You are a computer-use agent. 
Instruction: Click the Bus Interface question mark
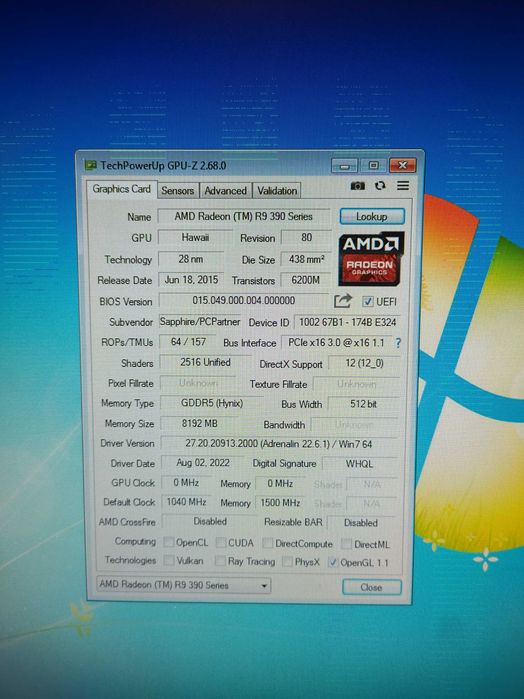pyautogui.click(x=398, y=343)
